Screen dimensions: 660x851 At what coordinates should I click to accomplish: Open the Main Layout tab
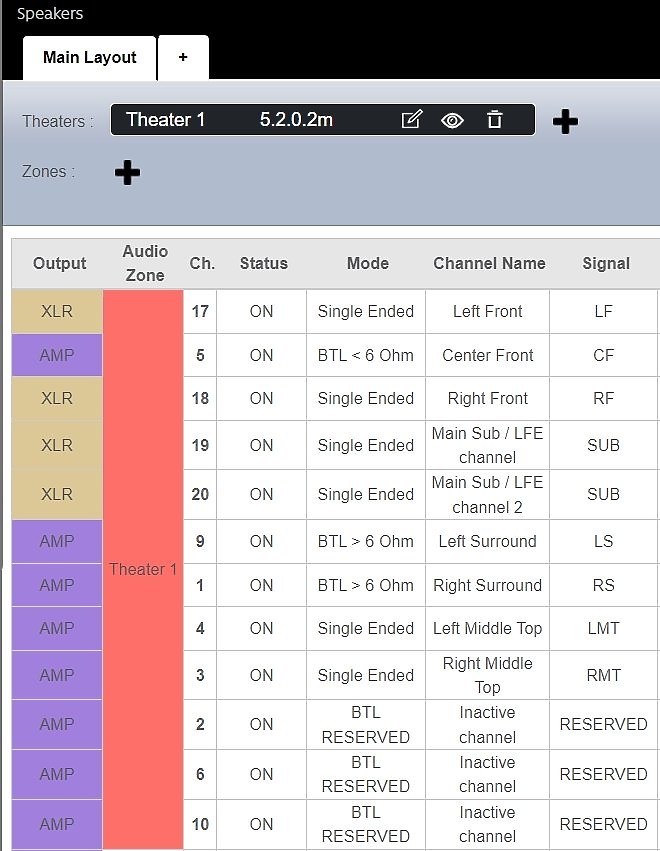click(x=89, y=58)
